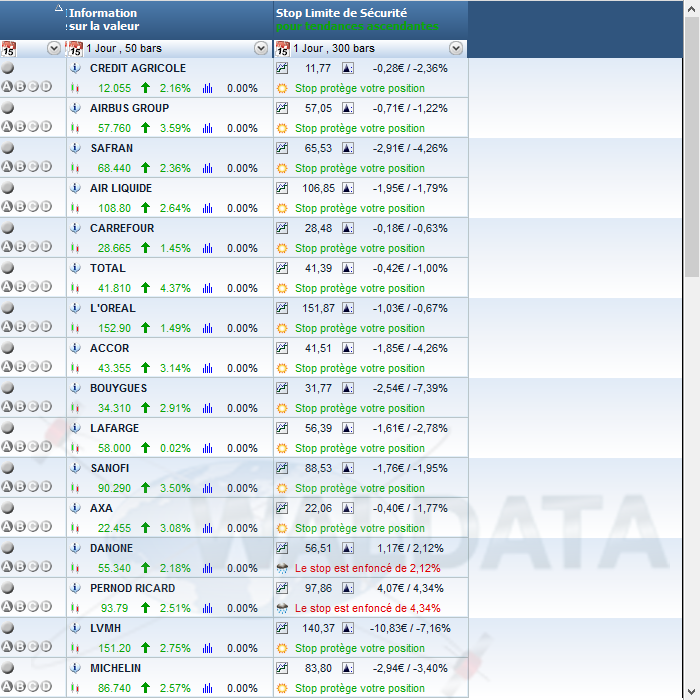This screenshot has height=700, width=700.
Task: Click calendar icon beside '1 Jour , 300 bars'
Action: [283, 49]
